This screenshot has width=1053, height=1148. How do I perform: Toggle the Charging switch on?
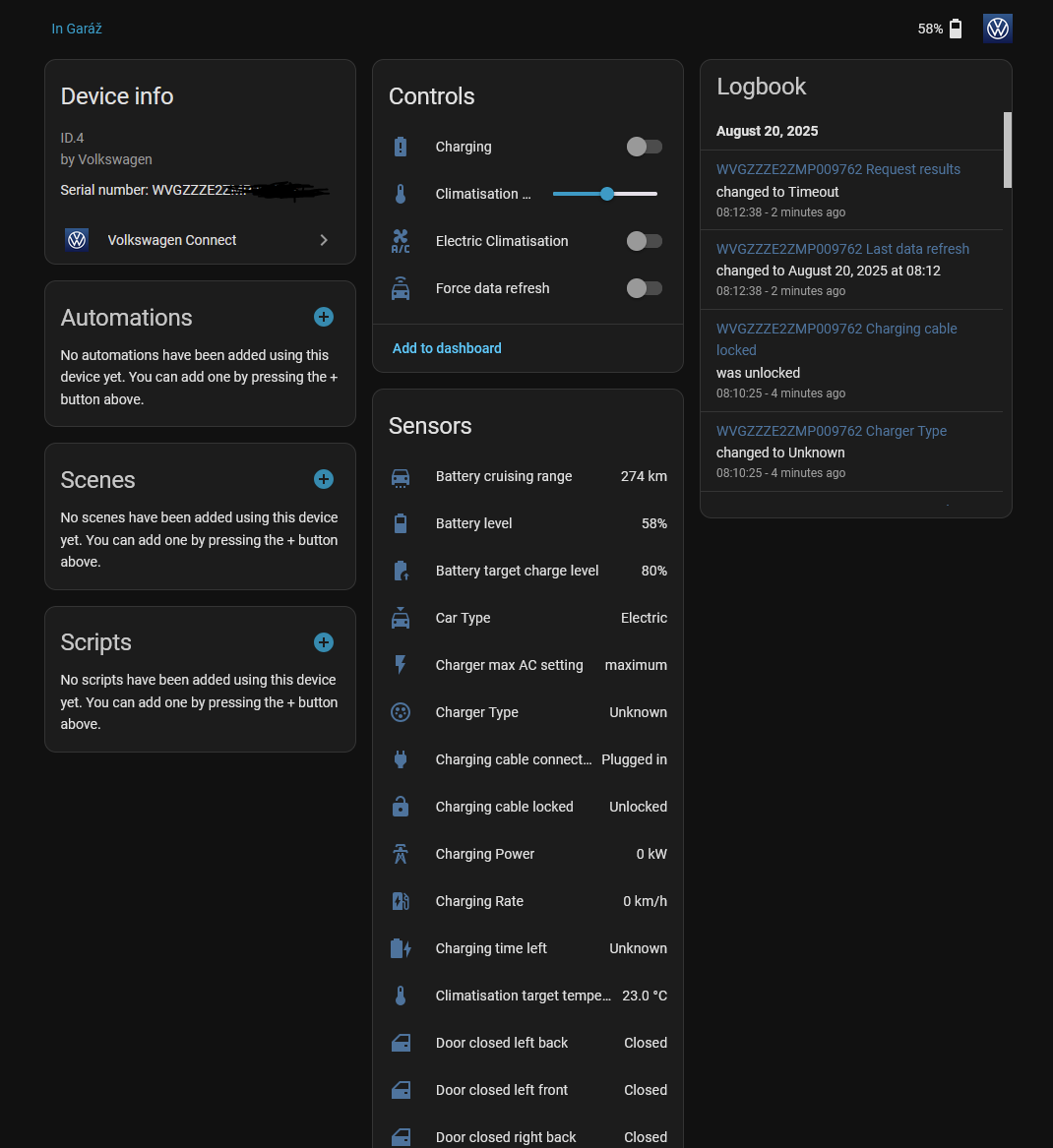click(x=645, y=147)
